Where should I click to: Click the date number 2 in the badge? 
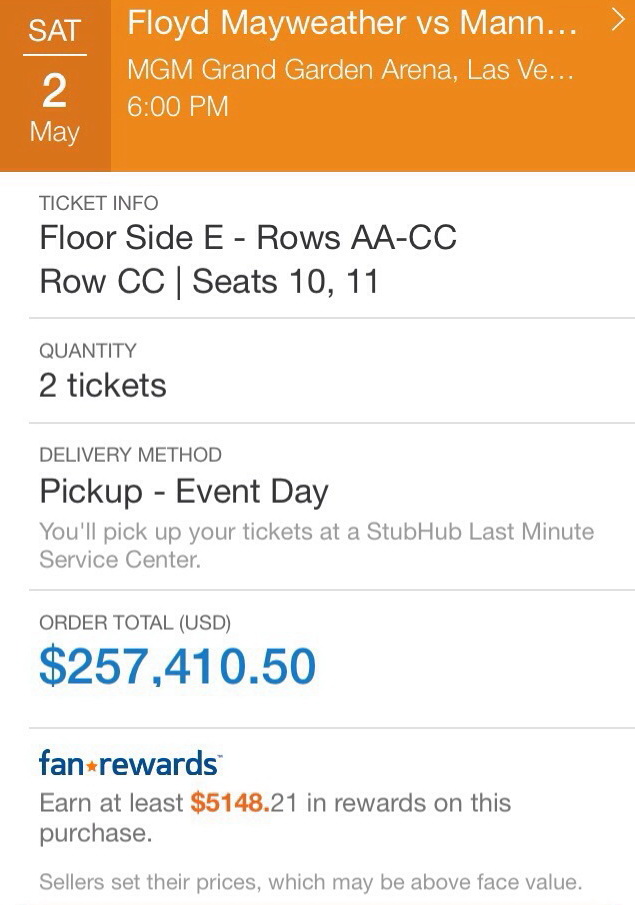tap(54, 91)
